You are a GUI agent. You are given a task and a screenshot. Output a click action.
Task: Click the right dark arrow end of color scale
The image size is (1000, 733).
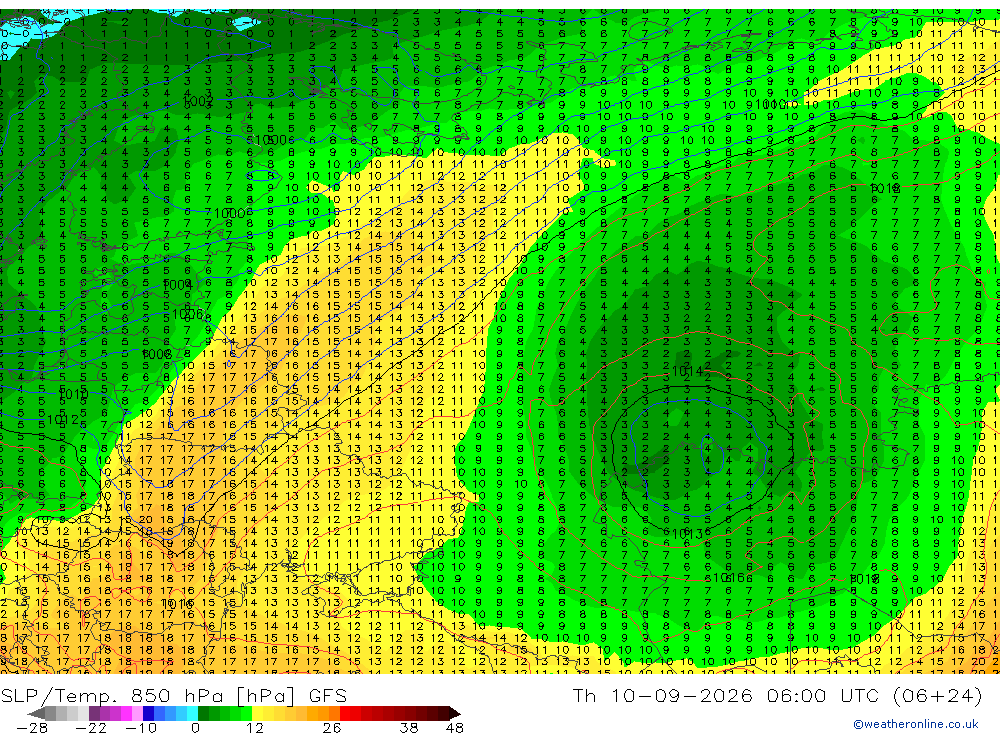(x=455, y=714)
